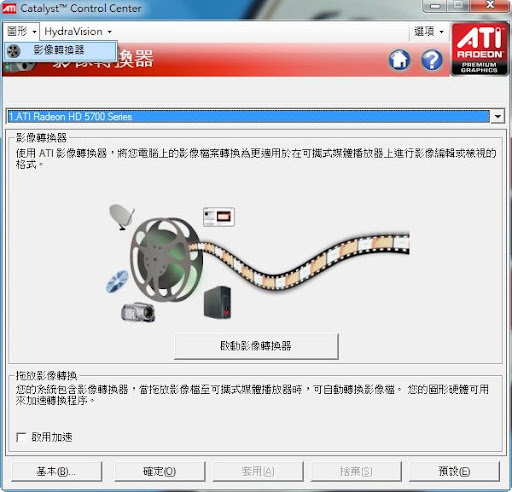This screenshot has width=512, height=492.
Task: Click the 確定(O) button
Action: click(159, 471)
